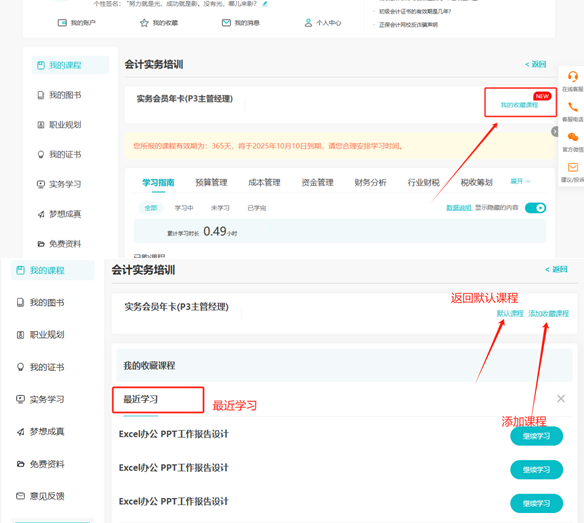Open 我的收藏 star icon in profile bar
The width and height of the screenshot is (584, 523).
(x=144, y=23)
